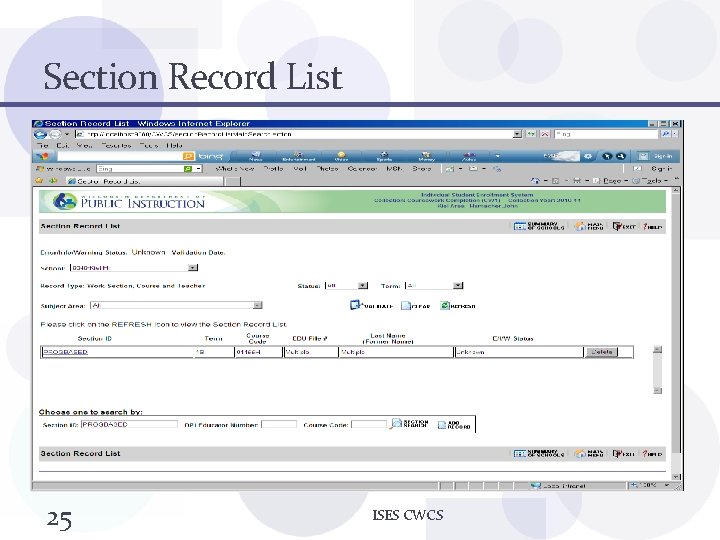Delete the PROGBASED record
The width and height of the screenshot is (720, 540).
coord(601,352)
